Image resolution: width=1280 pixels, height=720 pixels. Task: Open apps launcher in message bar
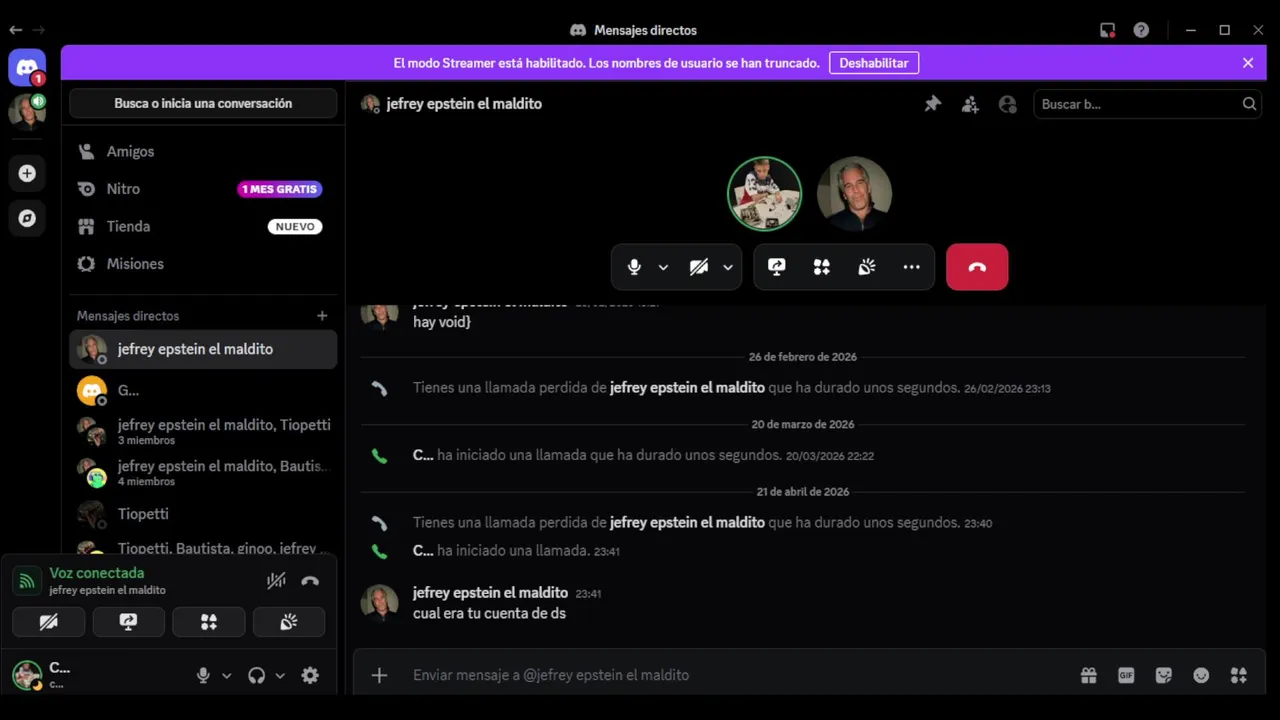coord(1239,675)
